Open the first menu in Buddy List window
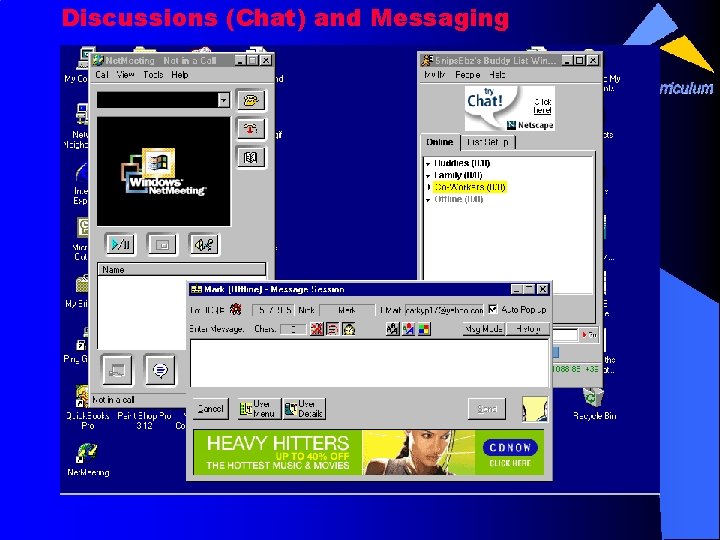 [x=435, y=74]
